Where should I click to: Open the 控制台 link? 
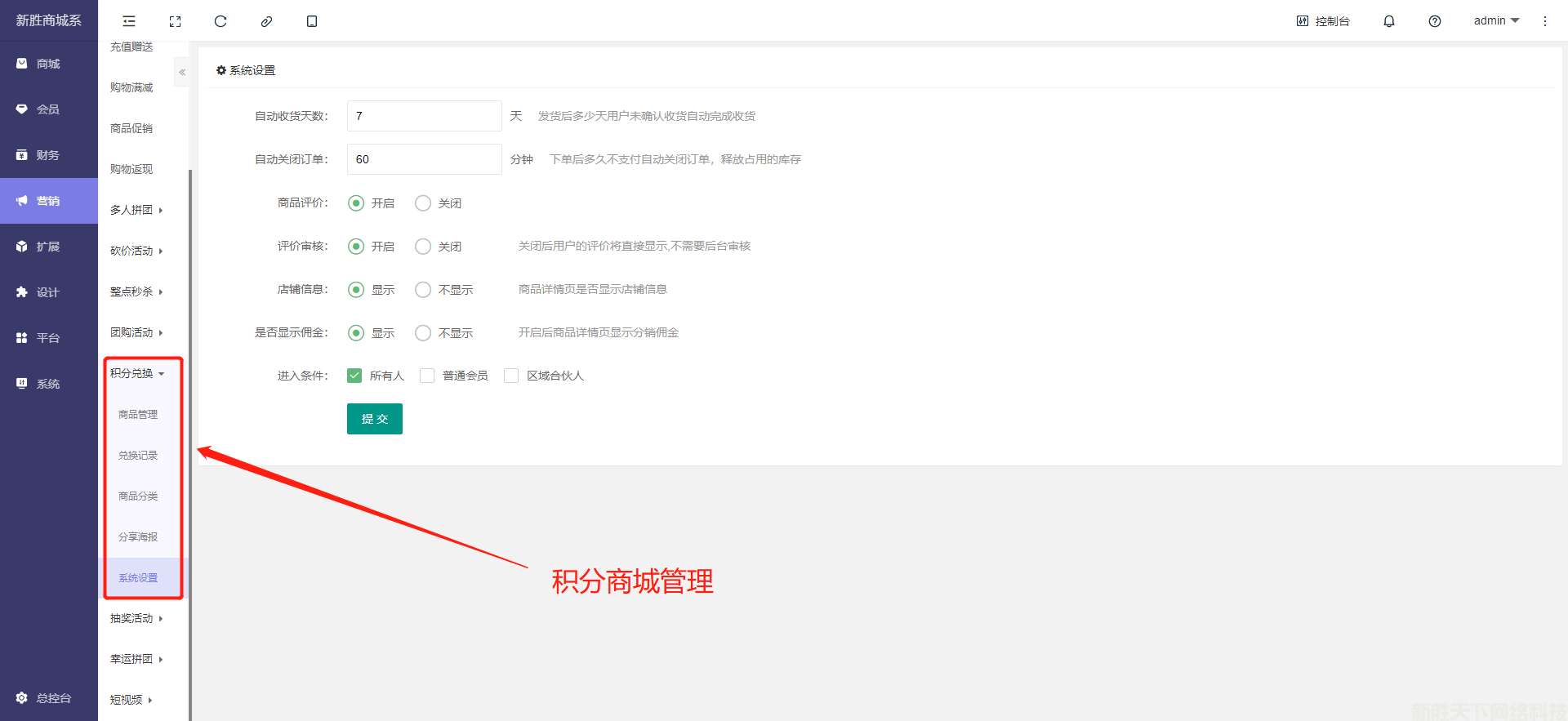(x=1323, y=21)
